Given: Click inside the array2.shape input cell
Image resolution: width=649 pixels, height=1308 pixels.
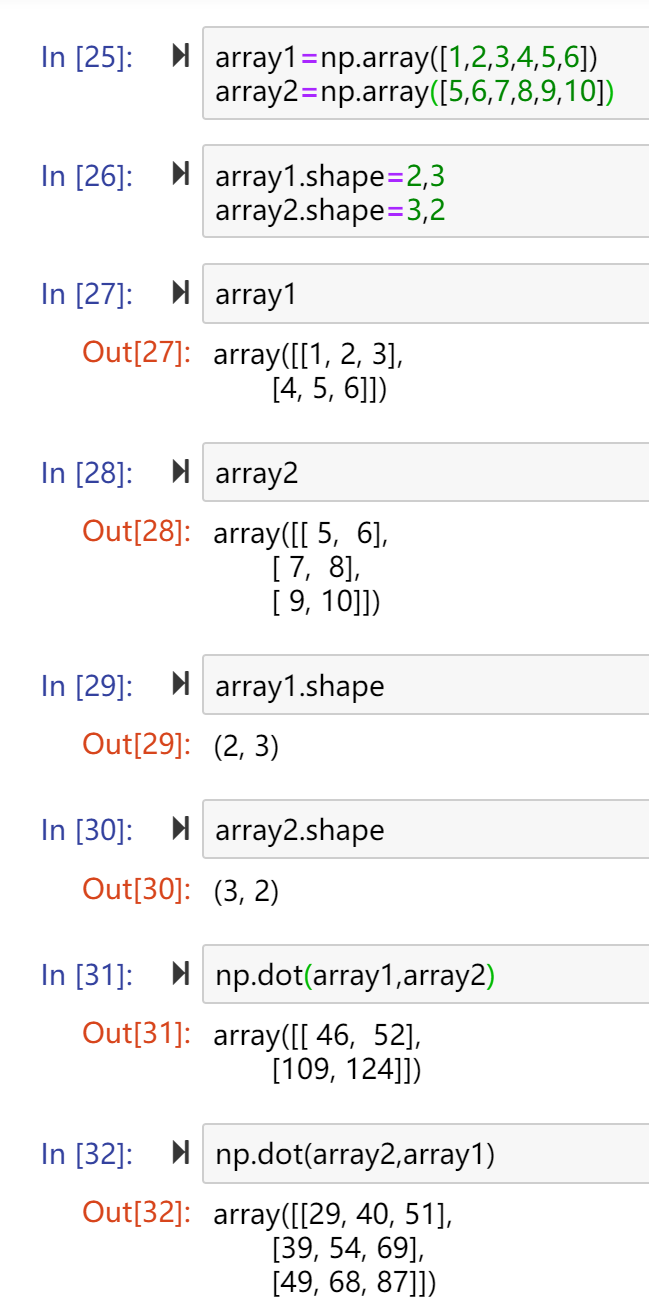Looking at the screenshot, I should (426, 829).
